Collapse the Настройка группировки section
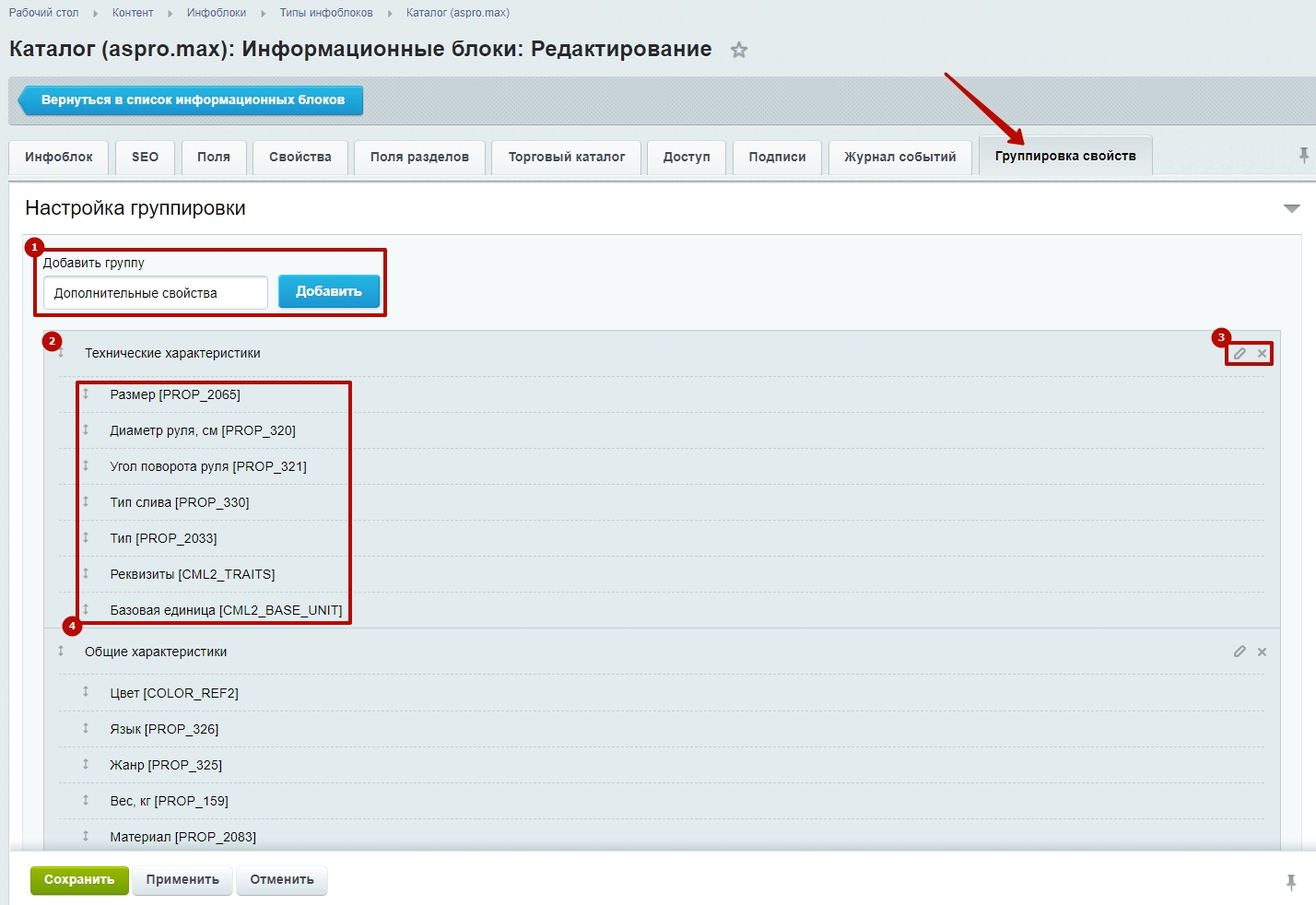The height and width of the screenshot is (905, 1316). [x=1291, y=208]
